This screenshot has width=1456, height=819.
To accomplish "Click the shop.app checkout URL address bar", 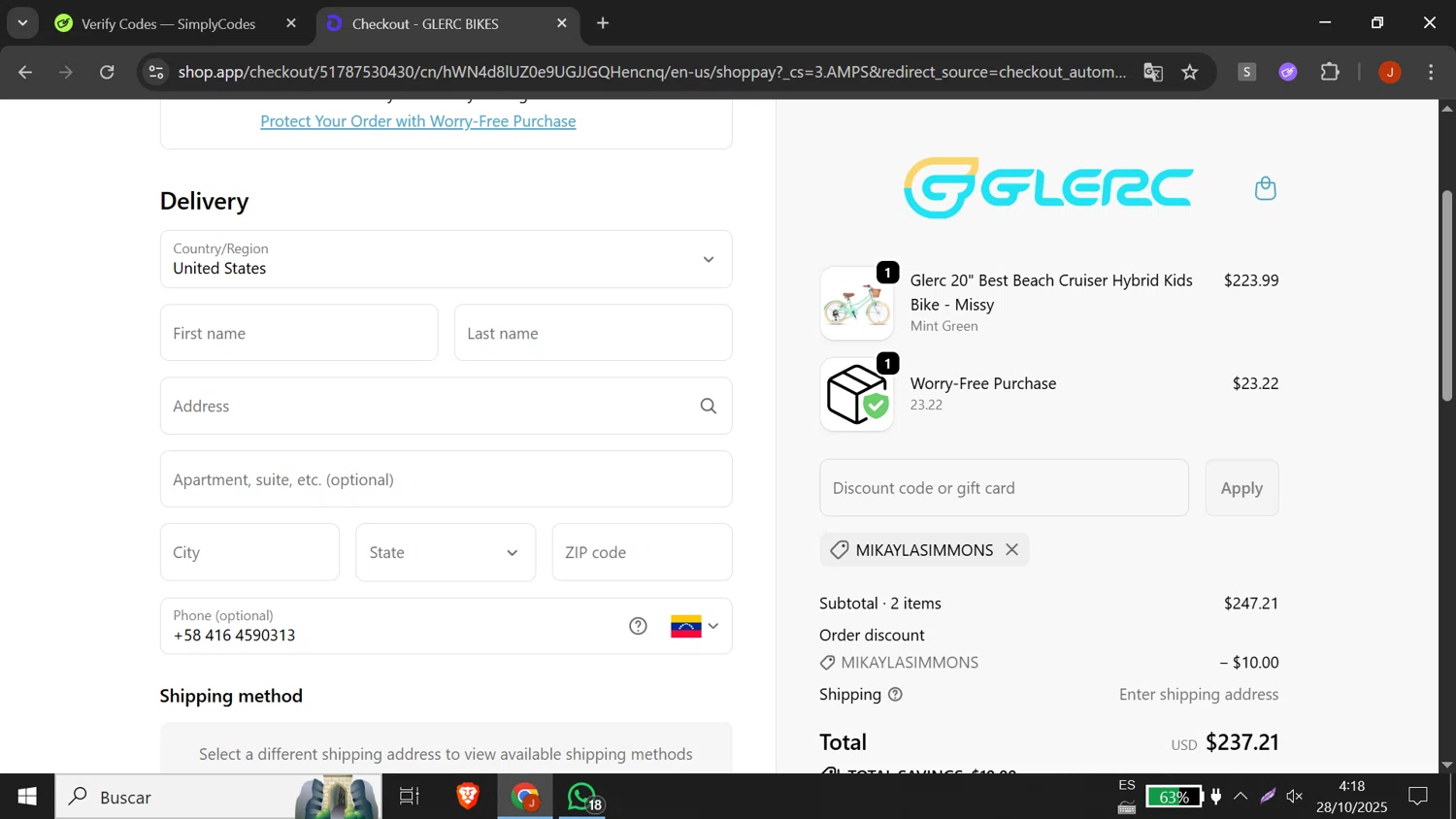I will tap(652, 72).
